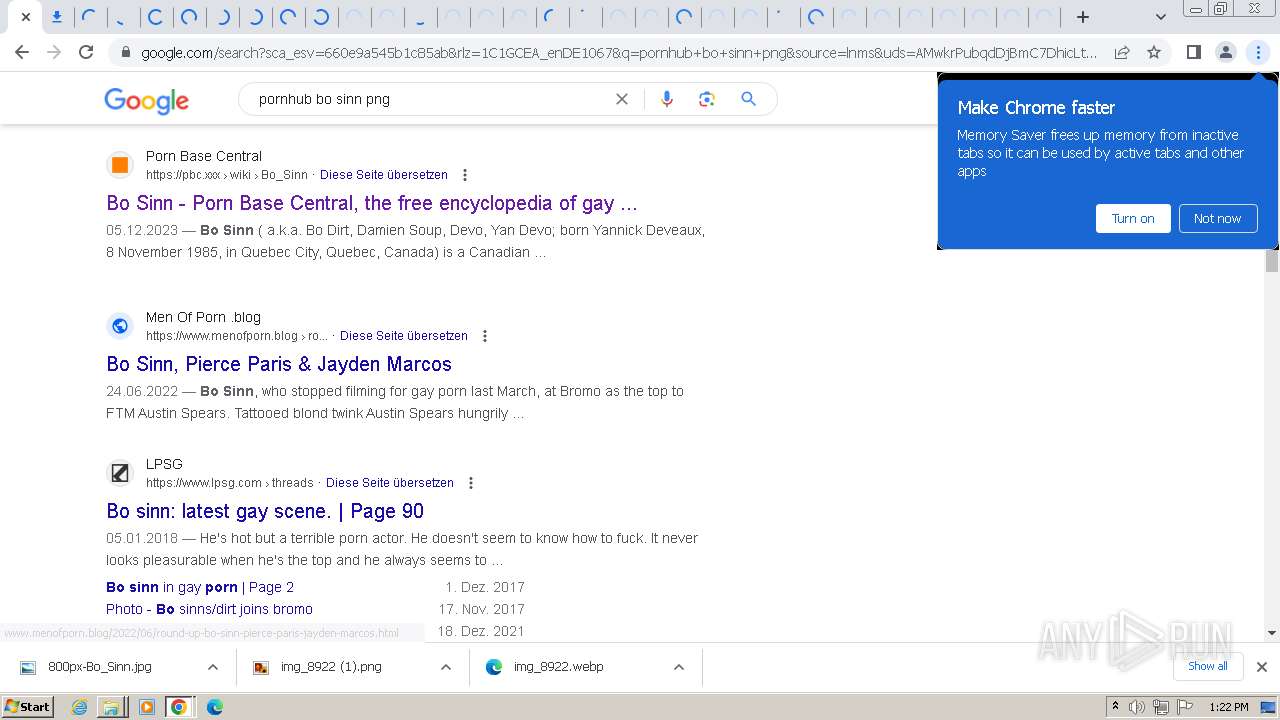Viewport: 1280px width, 720px height.
Task: Open Bo Sinn Porn Base Central result
Action: [372, 203]
